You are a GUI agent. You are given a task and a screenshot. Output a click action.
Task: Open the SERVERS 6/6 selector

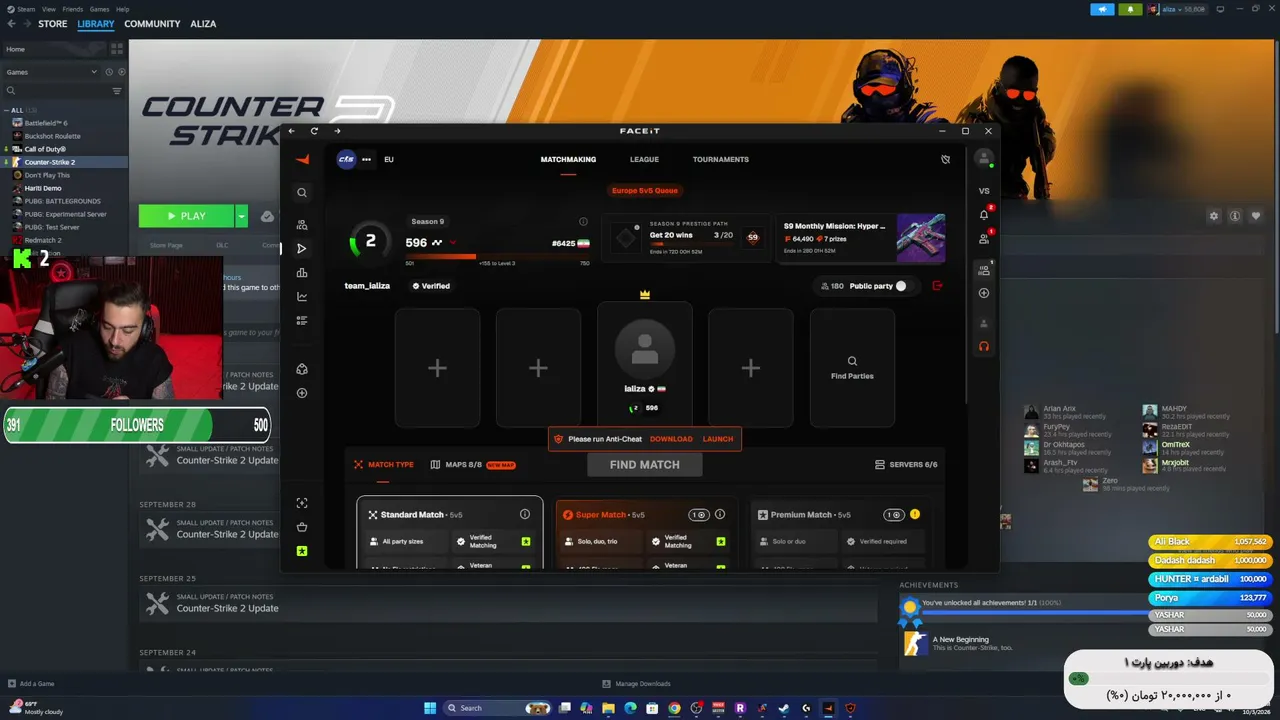point(906,465)
